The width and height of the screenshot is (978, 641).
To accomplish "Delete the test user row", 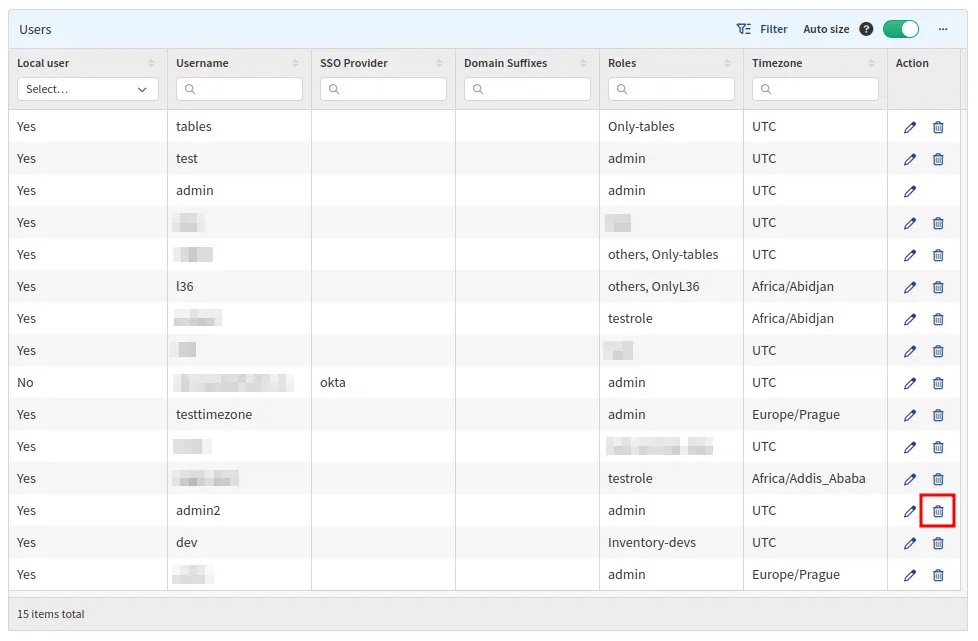I will (938, 159).
